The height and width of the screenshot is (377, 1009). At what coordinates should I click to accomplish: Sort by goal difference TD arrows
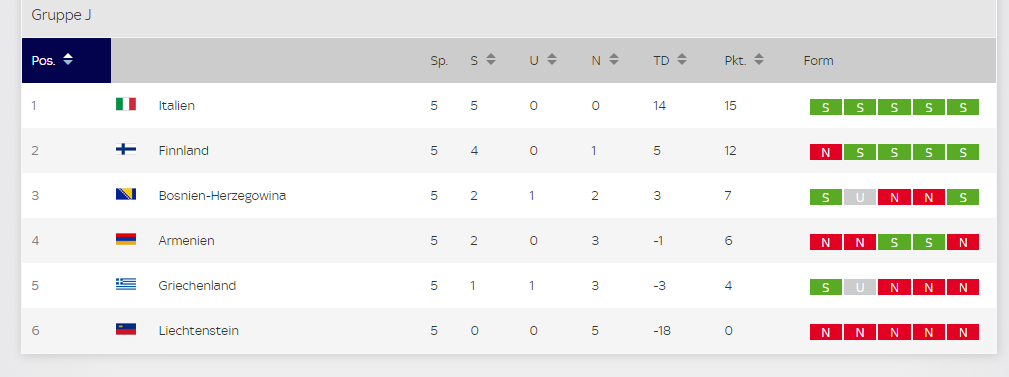point(682,60)
